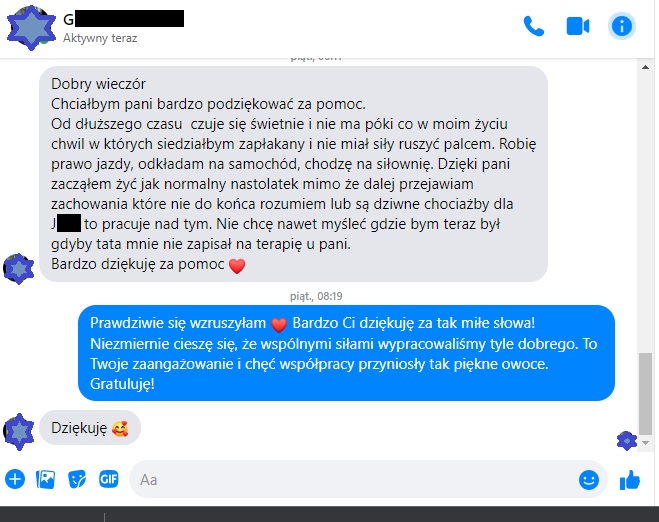Open the GIF picker

click(x=108, y=479)
